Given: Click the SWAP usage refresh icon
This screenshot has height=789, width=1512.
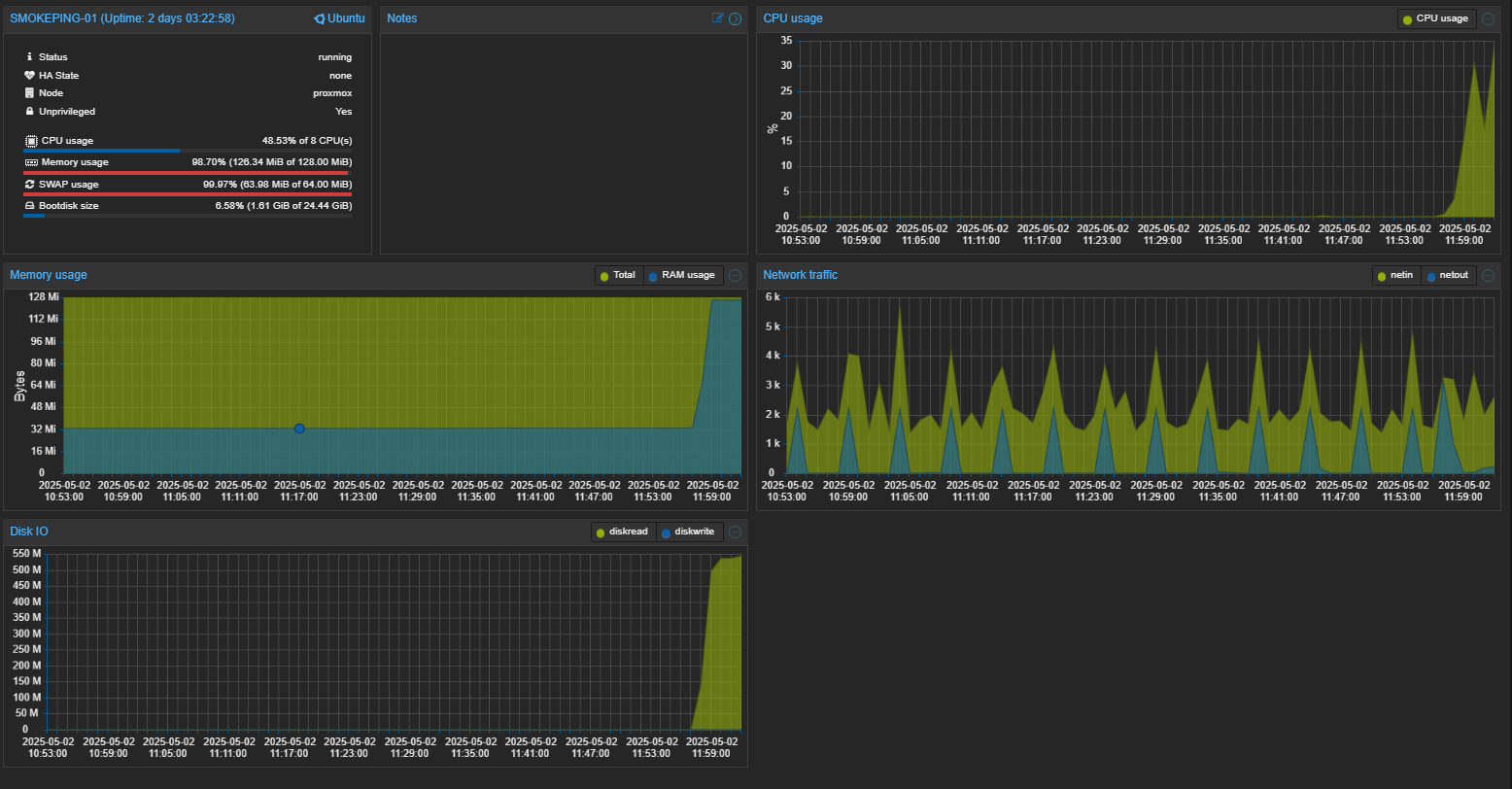Looking at the screenshot, I should 30,185.
